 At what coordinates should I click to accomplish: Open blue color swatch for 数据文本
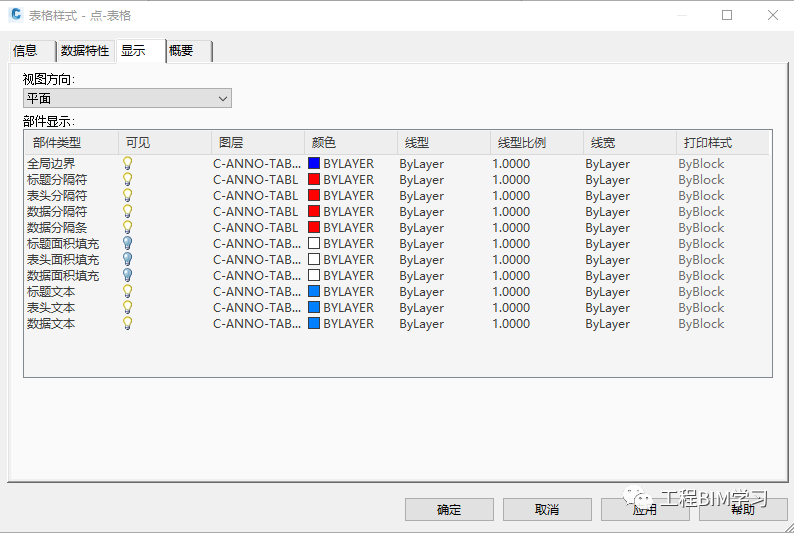point(314,323)
